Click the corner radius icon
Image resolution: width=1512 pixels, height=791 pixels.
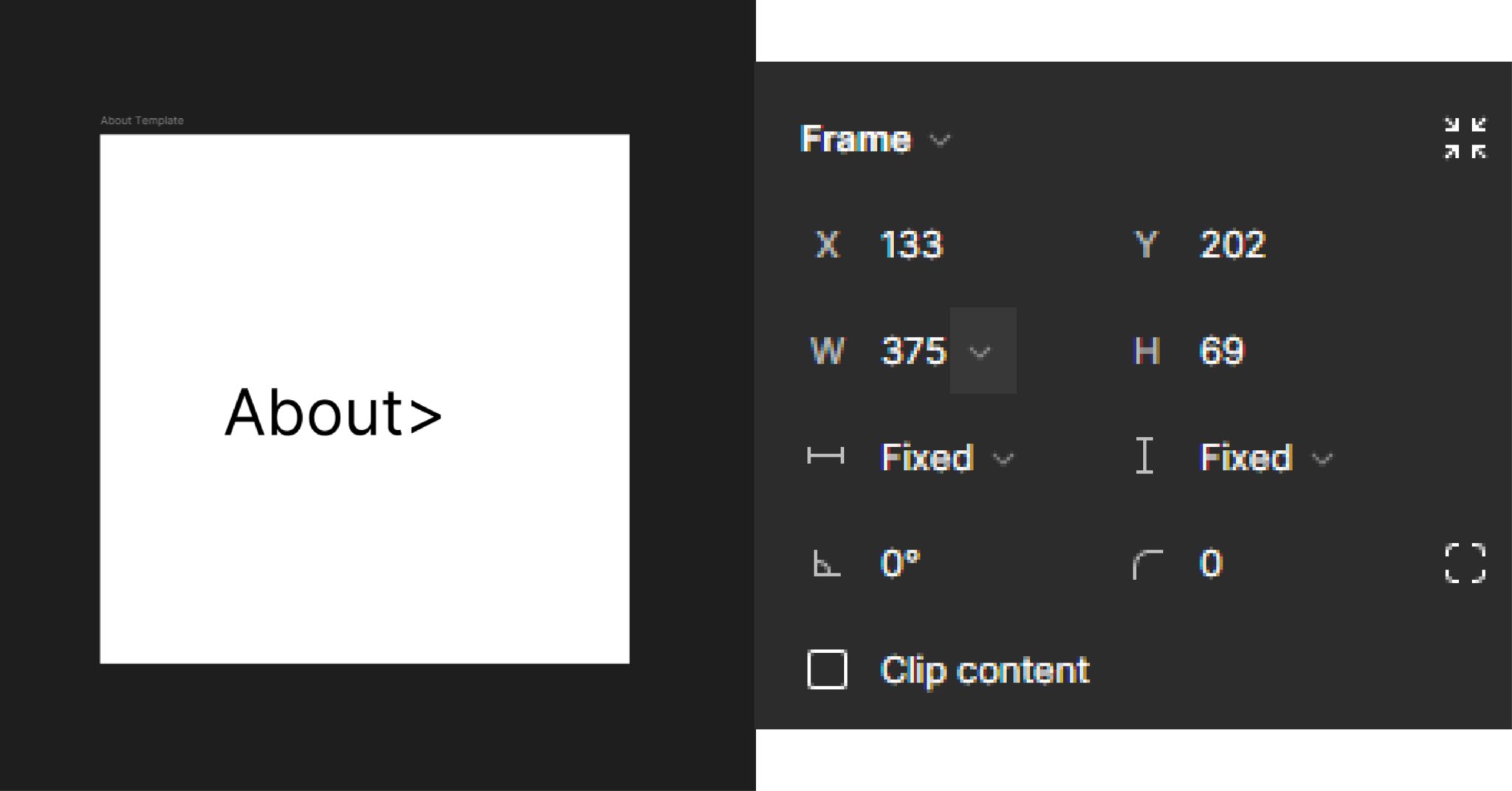pos(1149,562)
